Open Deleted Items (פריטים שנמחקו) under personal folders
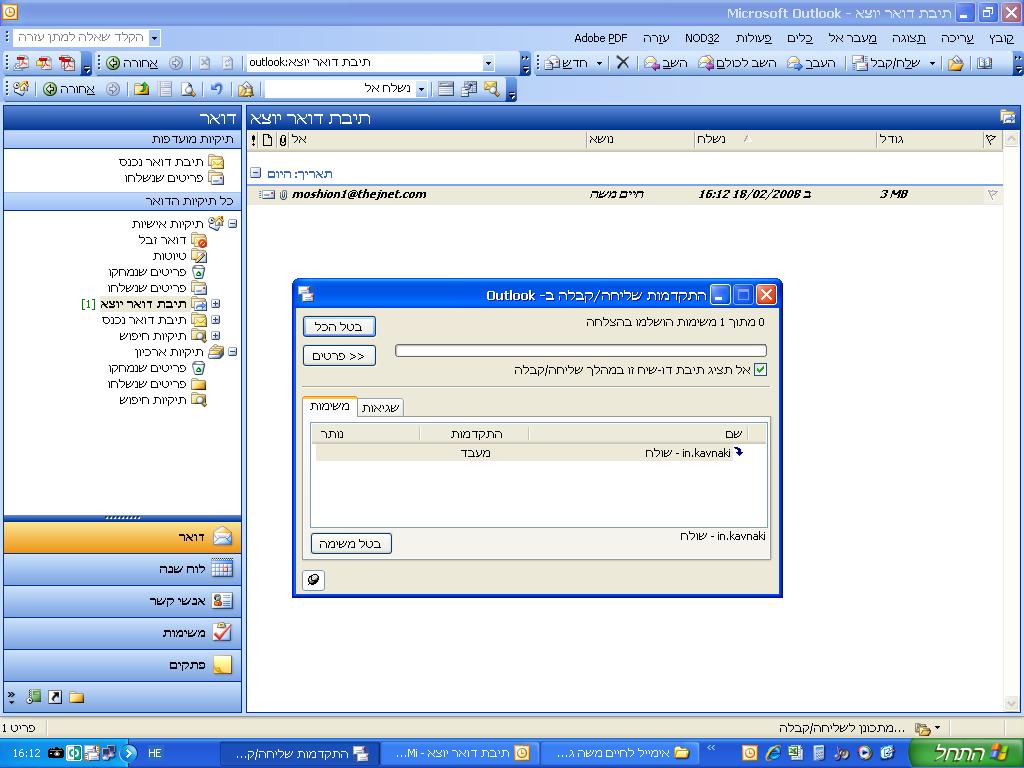The image size is (1024, 768). [x=157, y=272]
